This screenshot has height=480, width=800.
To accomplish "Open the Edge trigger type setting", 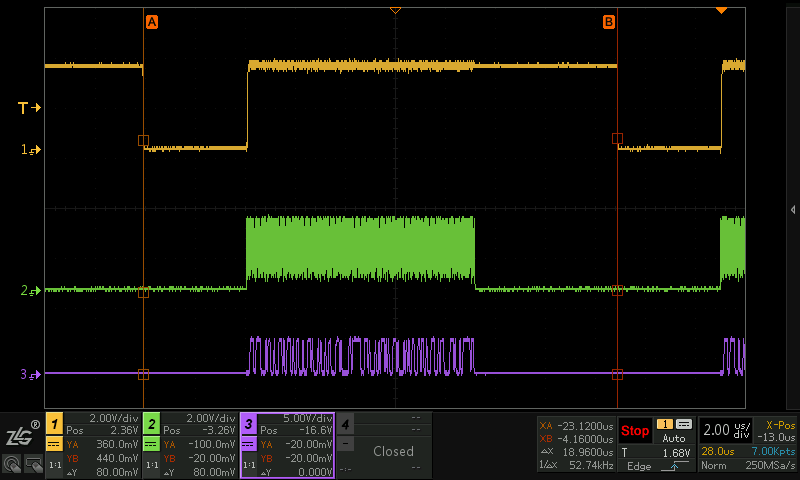I will click(639, 466).
